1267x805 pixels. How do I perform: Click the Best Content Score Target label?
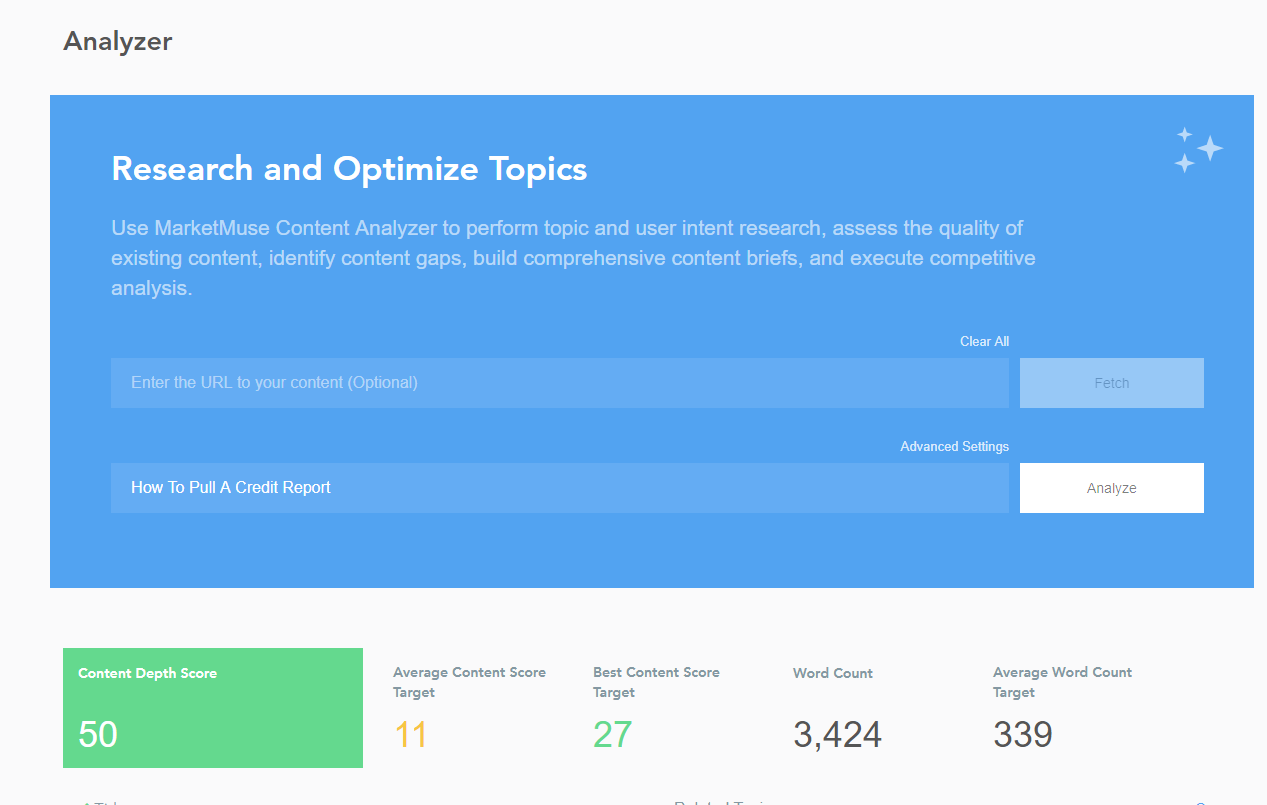656,682
